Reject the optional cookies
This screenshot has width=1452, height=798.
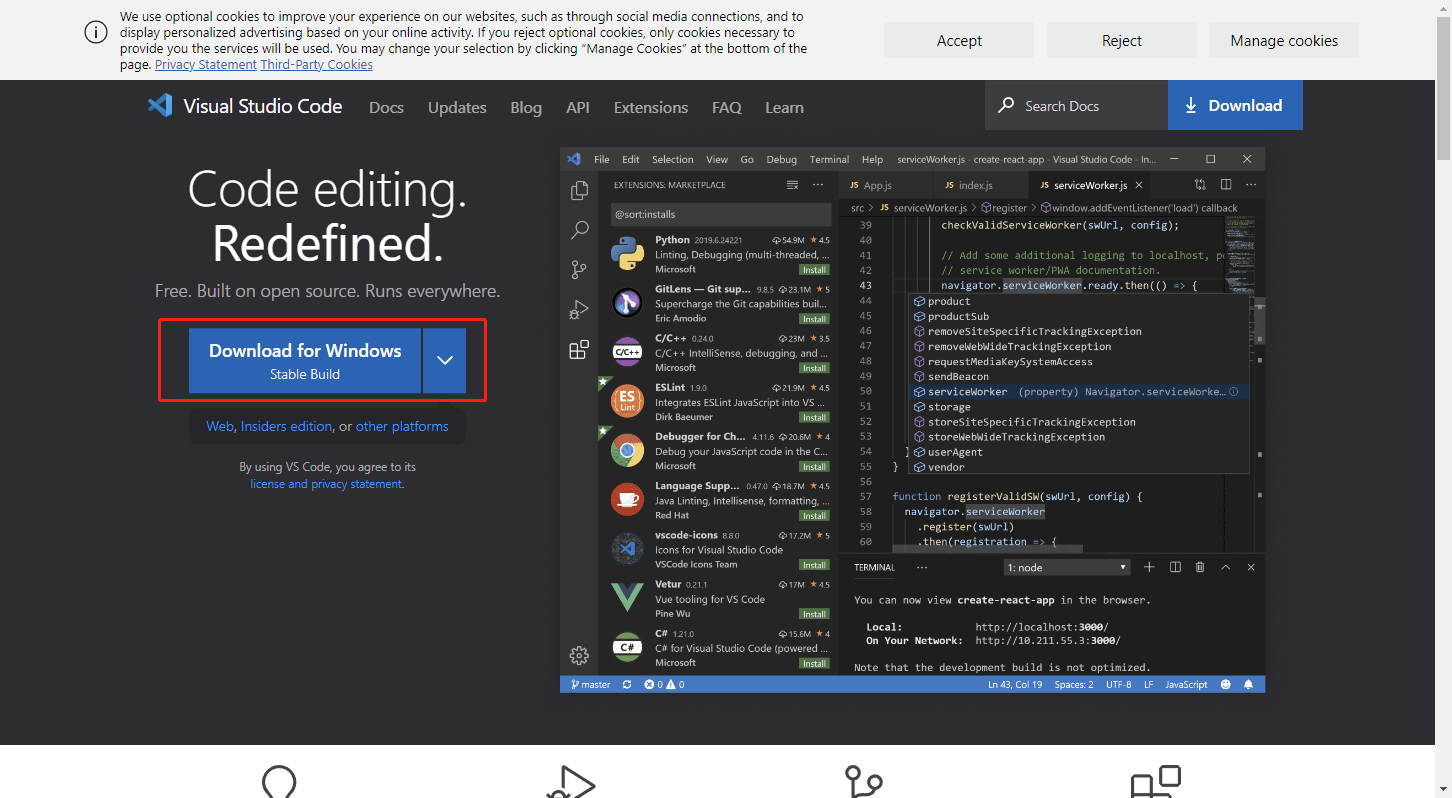pos(1121,40)
